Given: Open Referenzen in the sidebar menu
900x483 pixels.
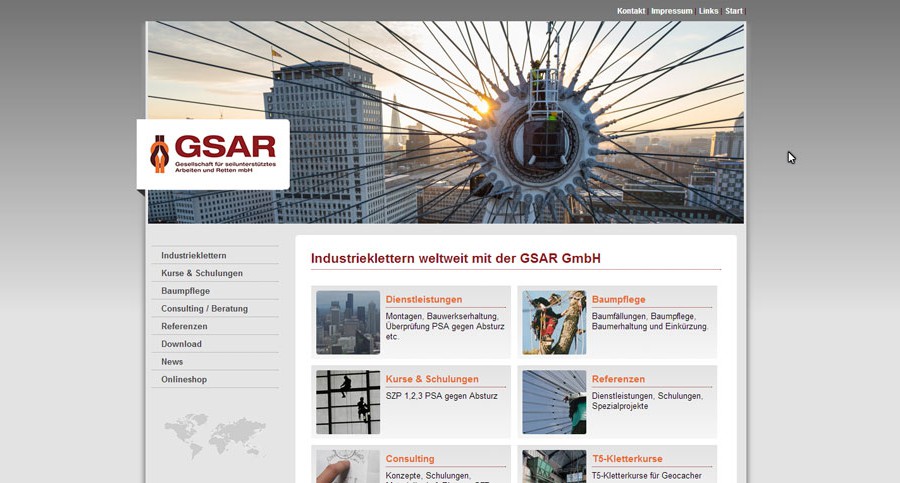Looking at the screenshot, I should coord(184,326).
